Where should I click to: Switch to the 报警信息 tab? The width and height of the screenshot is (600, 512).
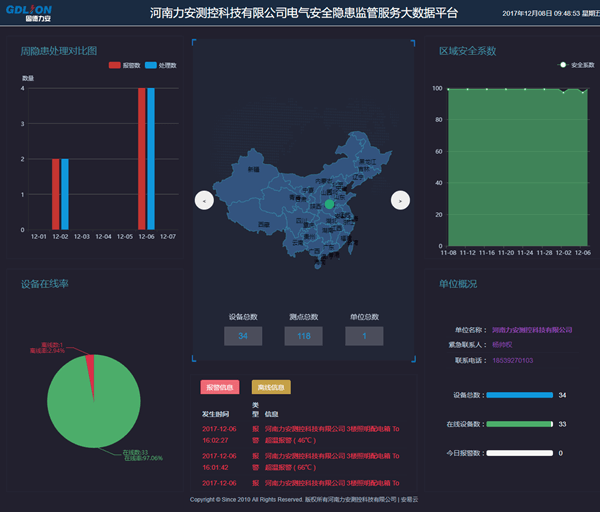coord(219,387)
